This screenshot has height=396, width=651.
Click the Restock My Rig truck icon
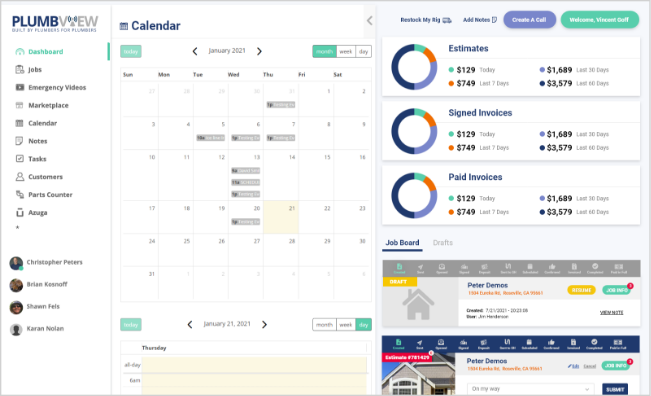pyautogui.click(x=447, y=20)
